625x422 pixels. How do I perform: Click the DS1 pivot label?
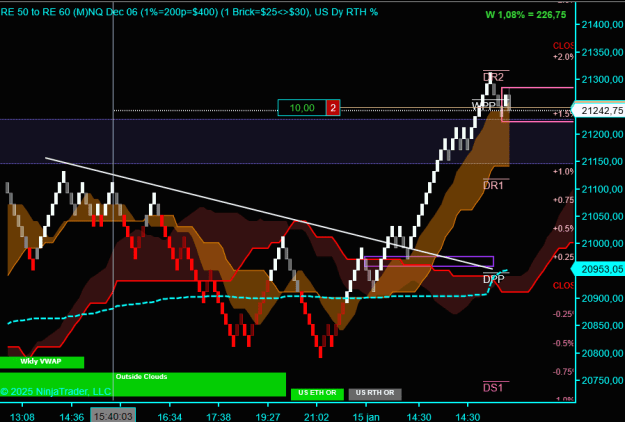[x=493, y=387]
